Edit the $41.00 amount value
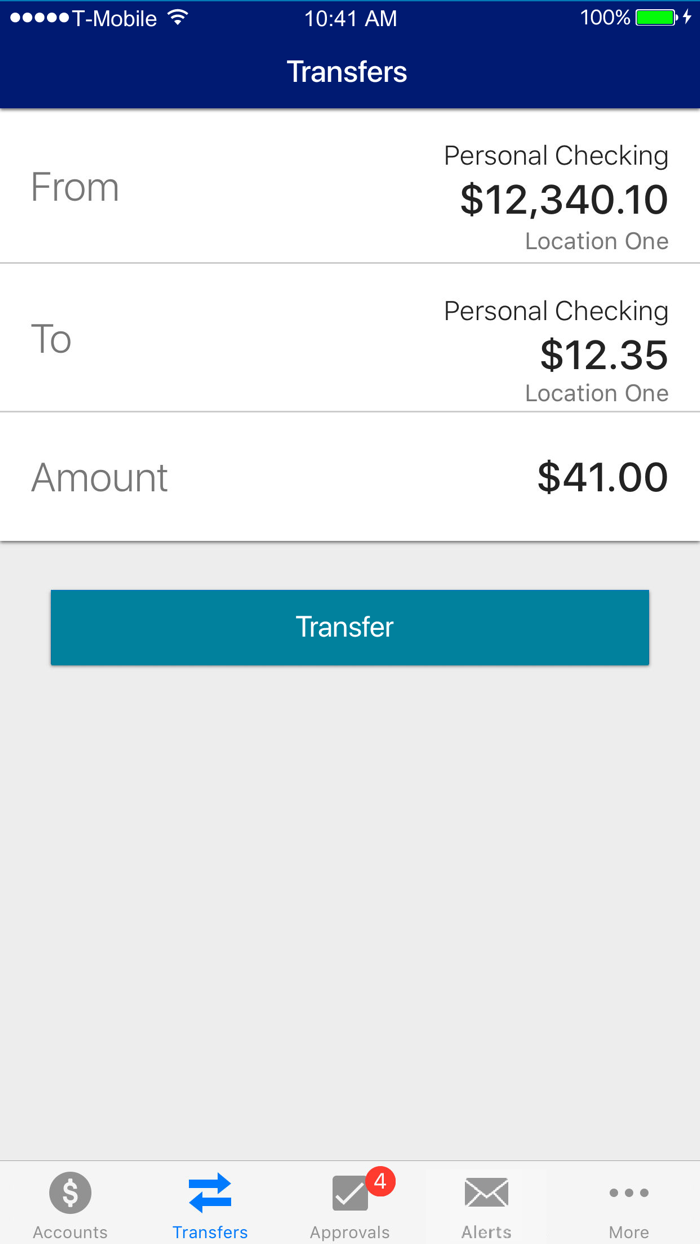 click(x=602, y=477)
